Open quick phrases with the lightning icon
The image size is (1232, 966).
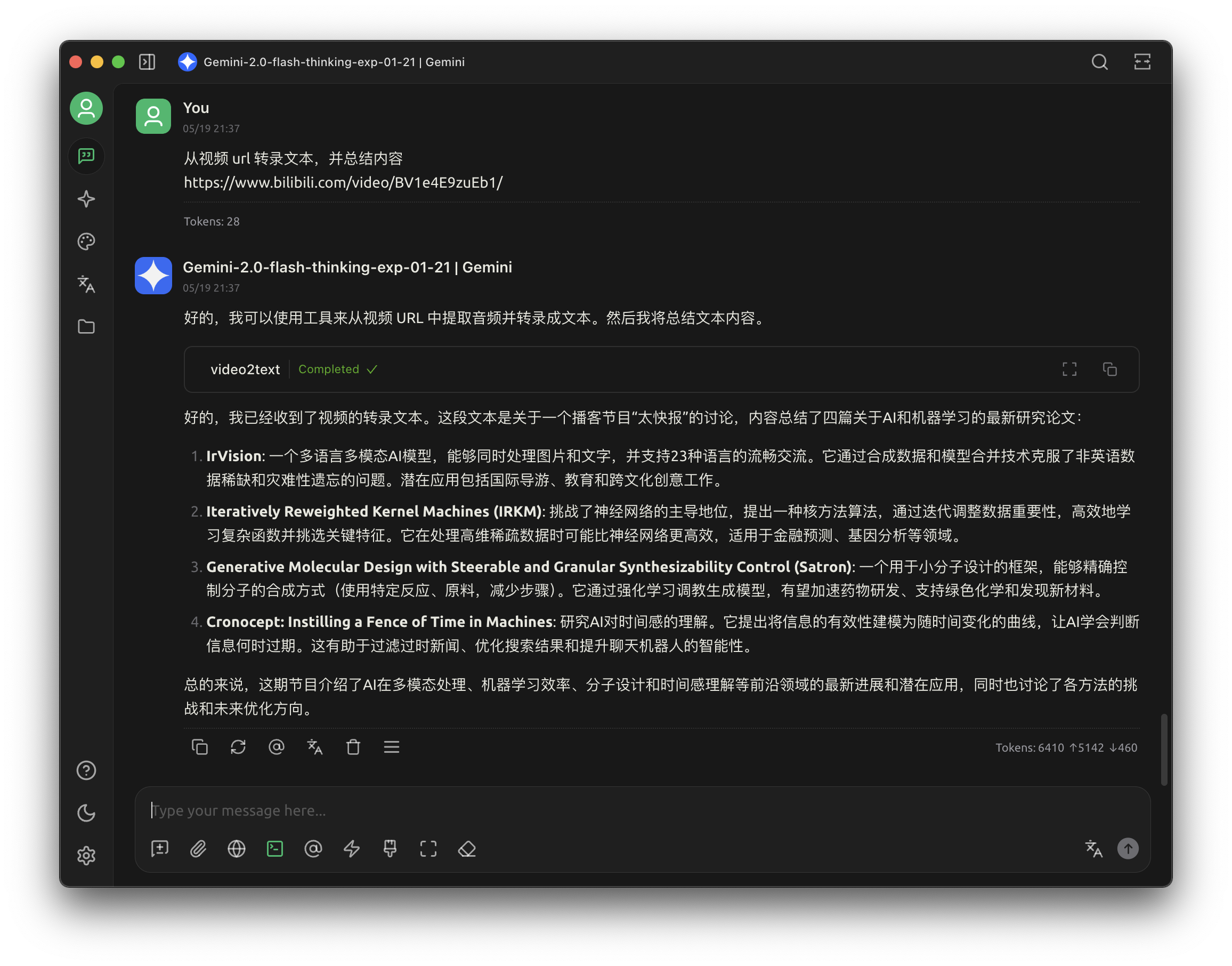click(352, 848)
